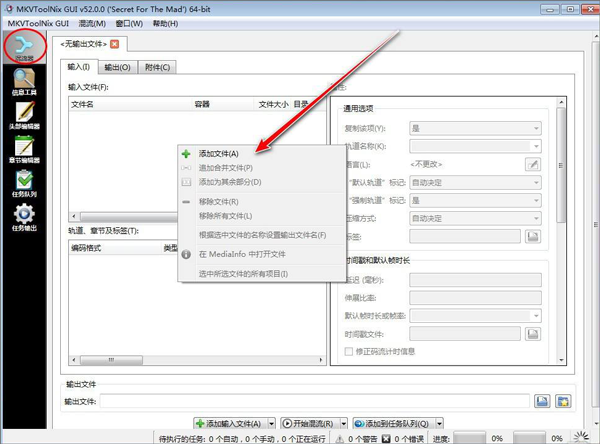Choose 追加合并文件(P) from context menu
This screenshot has height=444, width=600.
pos(262,168)
